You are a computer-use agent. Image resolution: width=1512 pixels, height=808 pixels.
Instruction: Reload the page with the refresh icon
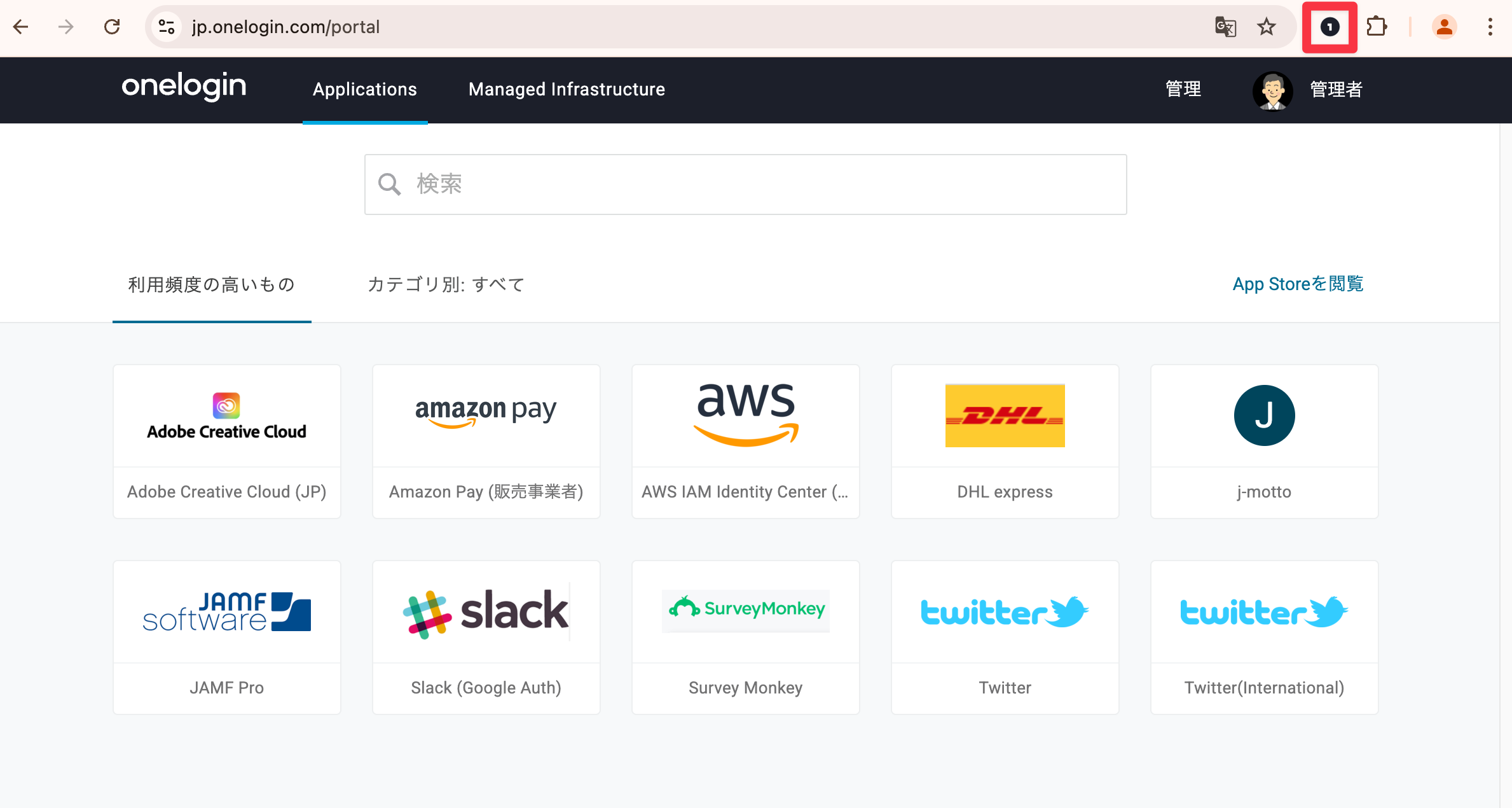point(112,27)
